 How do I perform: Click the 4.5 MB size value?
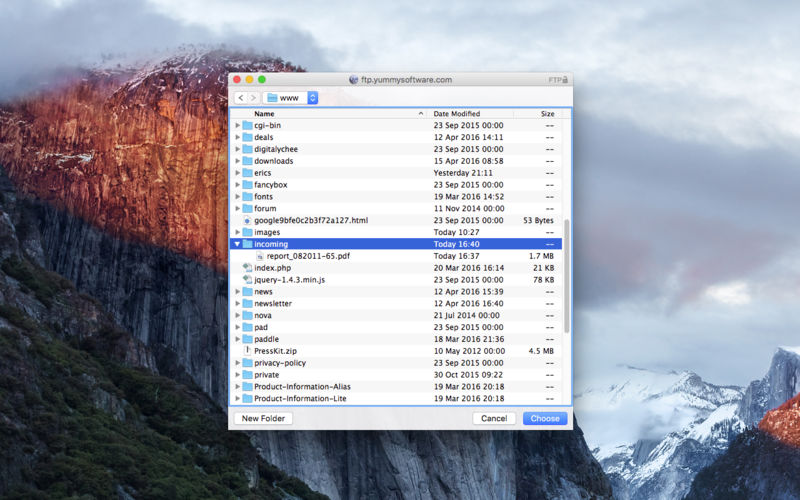pyautogui.click(x=541, y=351)
